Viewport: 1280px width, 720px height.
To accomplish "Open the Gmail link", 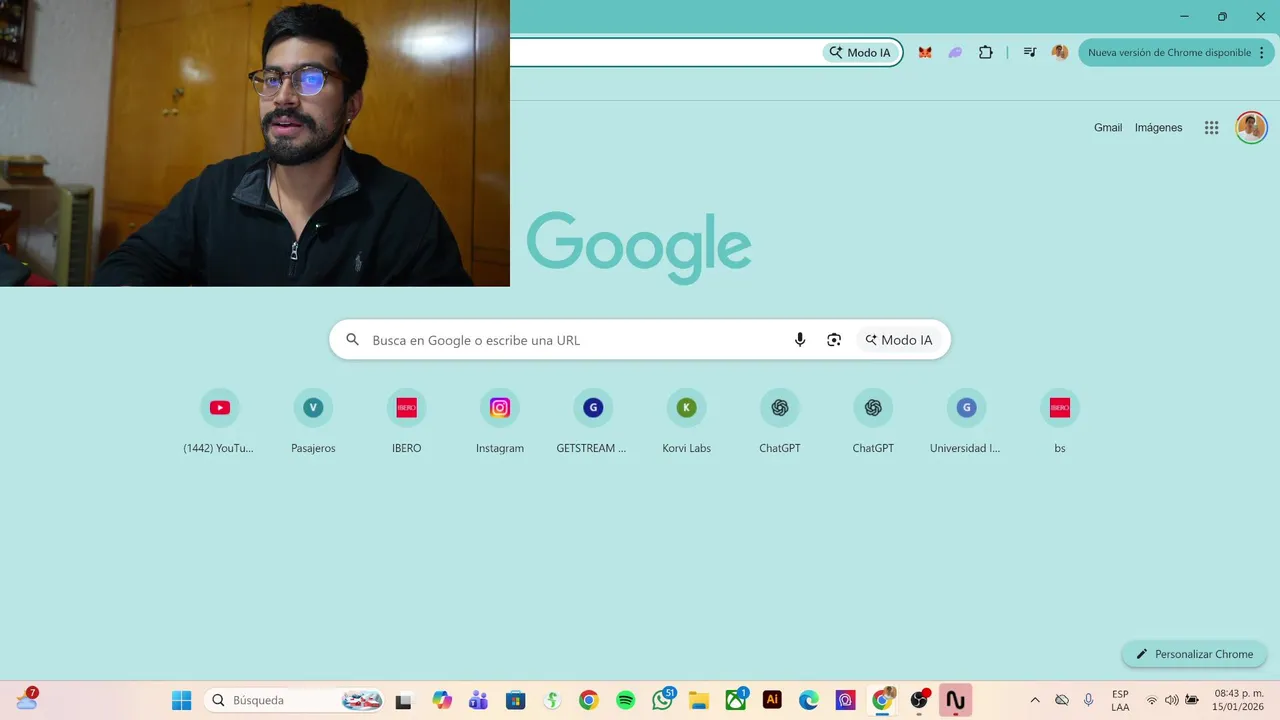I will coord(1108,128).
